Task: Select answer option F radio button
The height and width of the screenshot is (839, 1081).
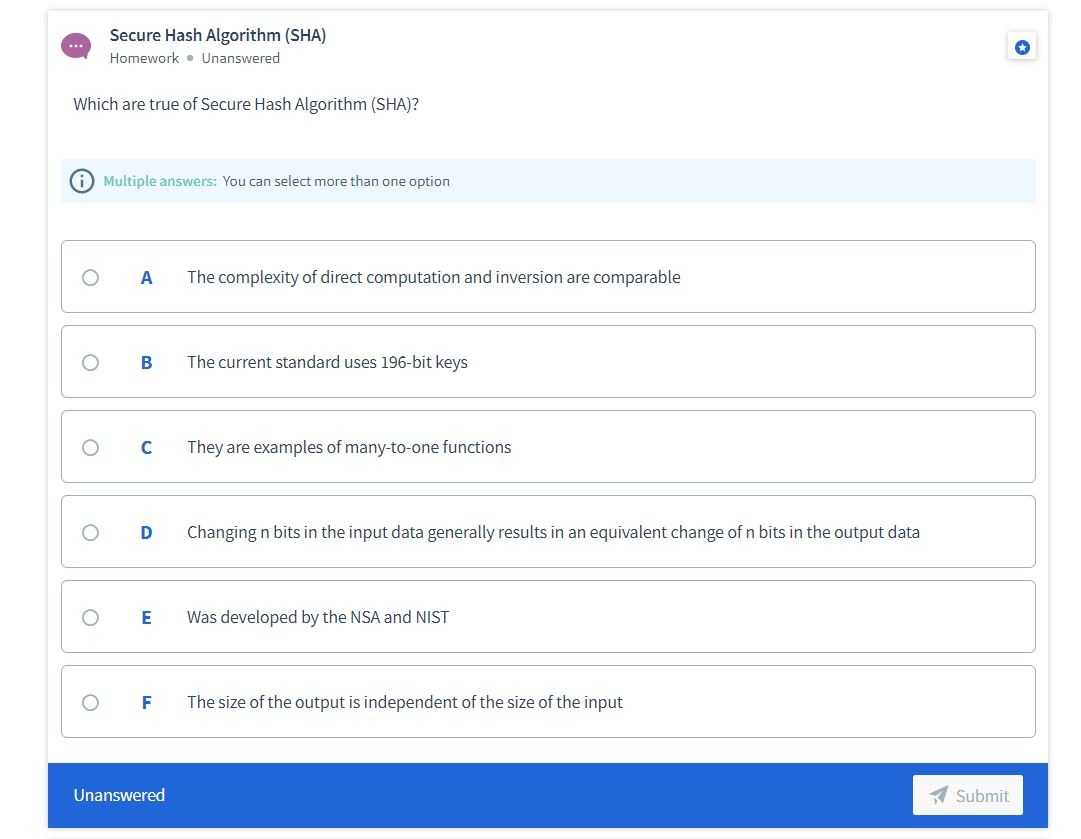Action: (x=91, y=702)
